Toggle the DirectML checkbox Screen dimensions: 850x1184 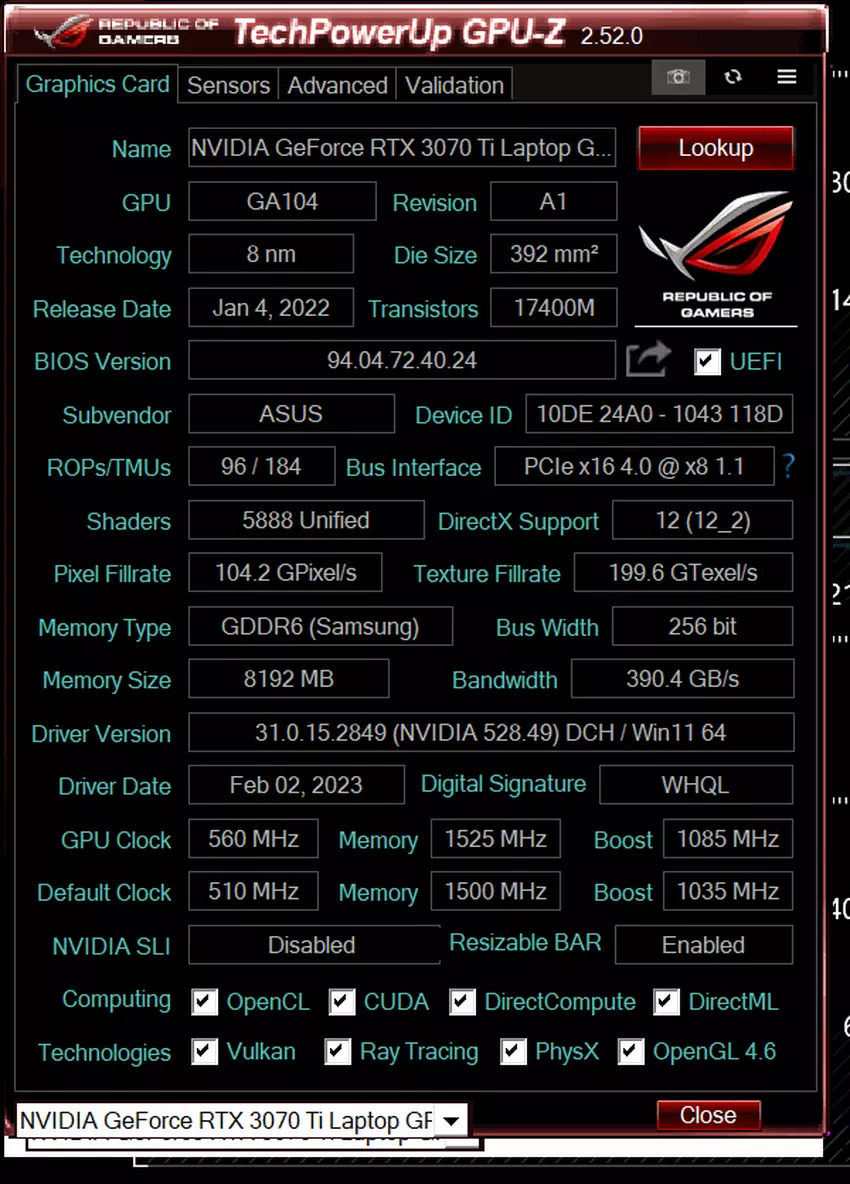click(667, 1002)
